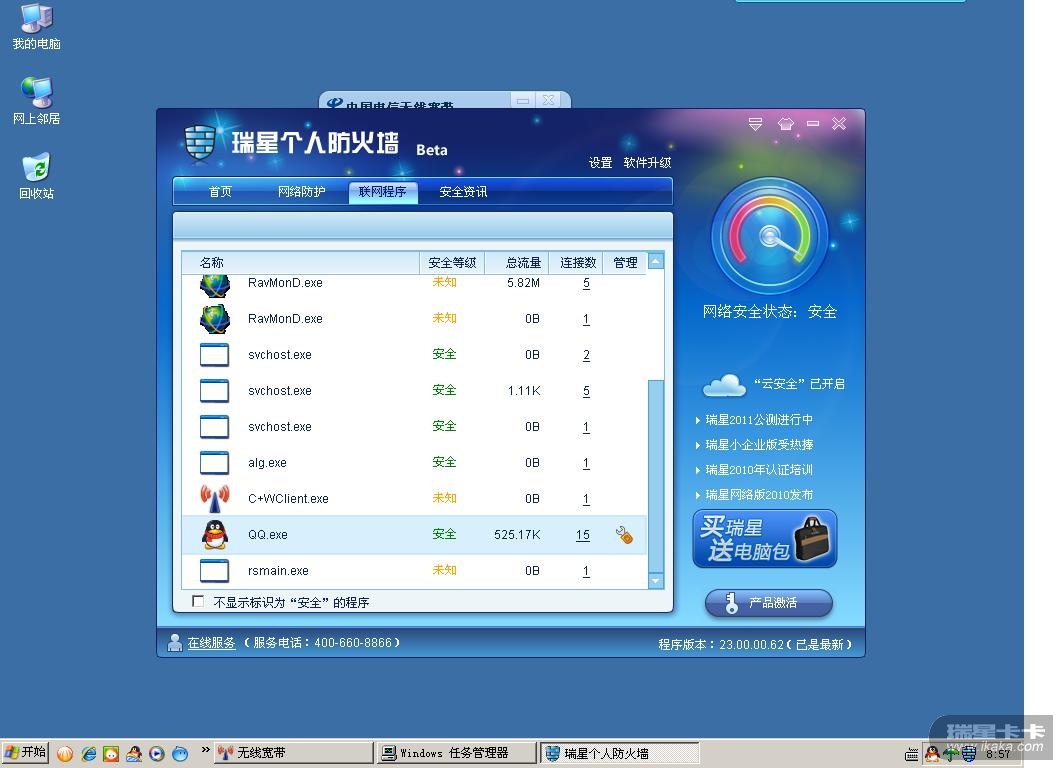Click the rsmain.exe window icon
Image resolution: width=1064 pixels, height=768 pixels.
tap(214, 571)
